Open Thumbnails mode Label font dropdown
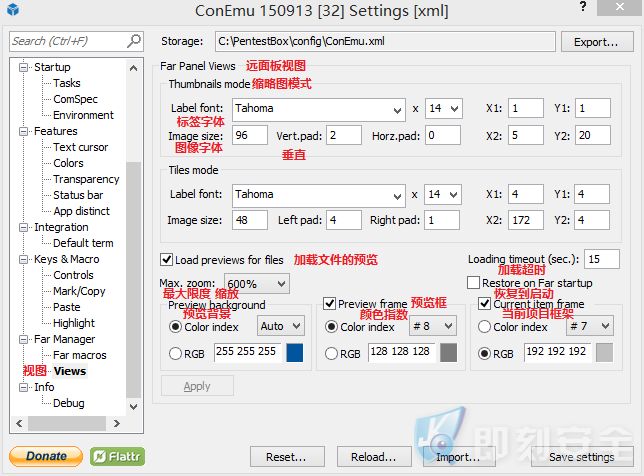The height and width of the screenshot is (476, 644). click(x=319, y=109)
